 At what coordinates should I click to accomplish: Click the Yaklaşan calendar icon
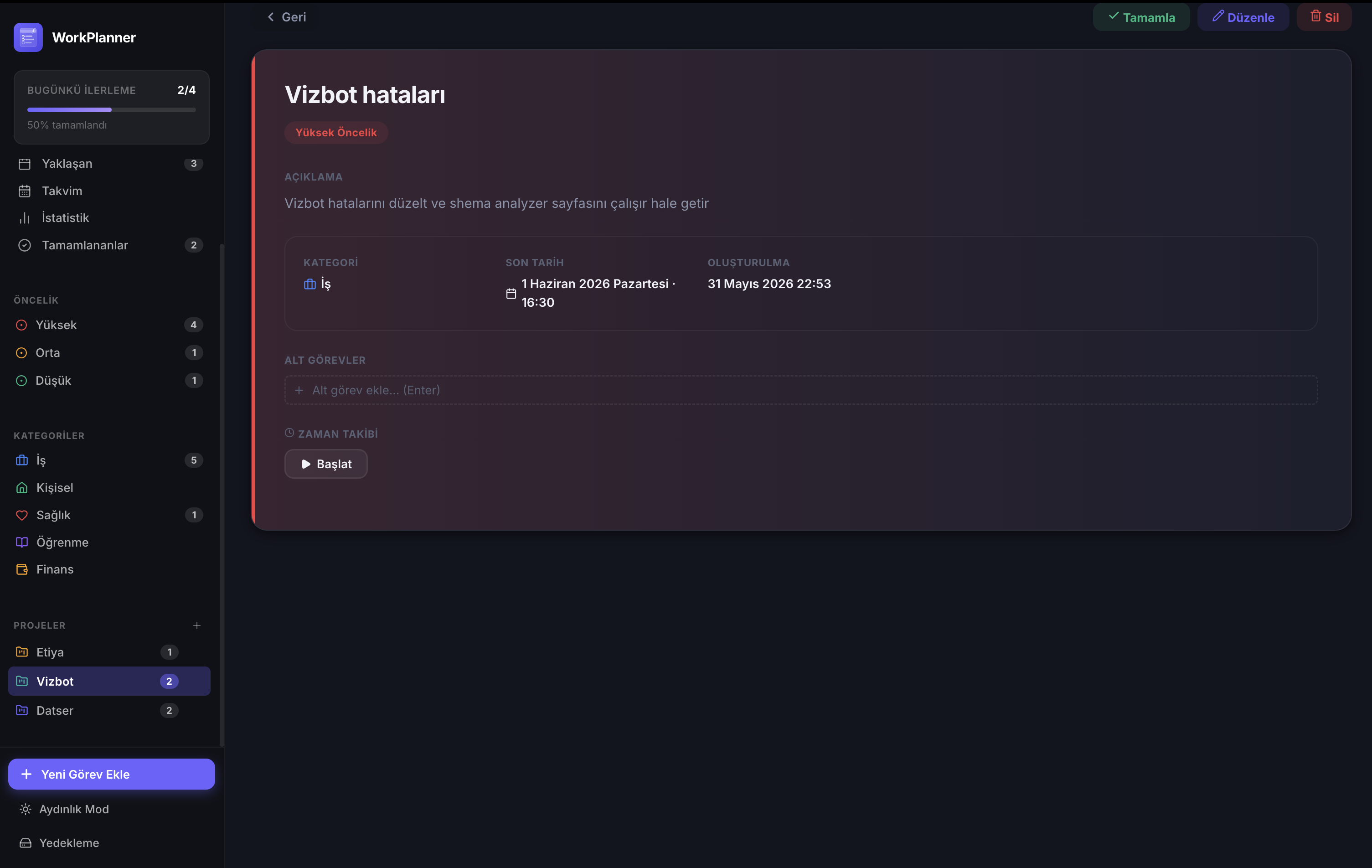tap(25, 164)
